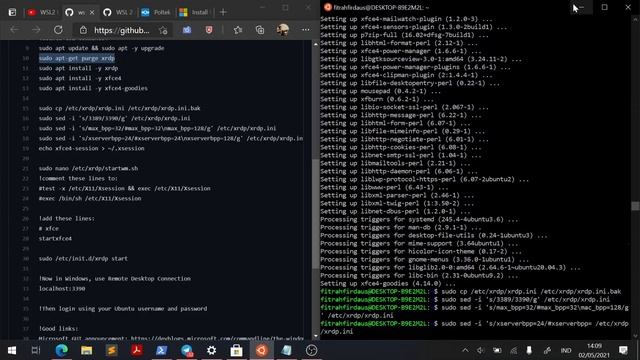Close the active GitHub tab
The width and height of the screenshot is (640, 360).
tap(92, 12)
